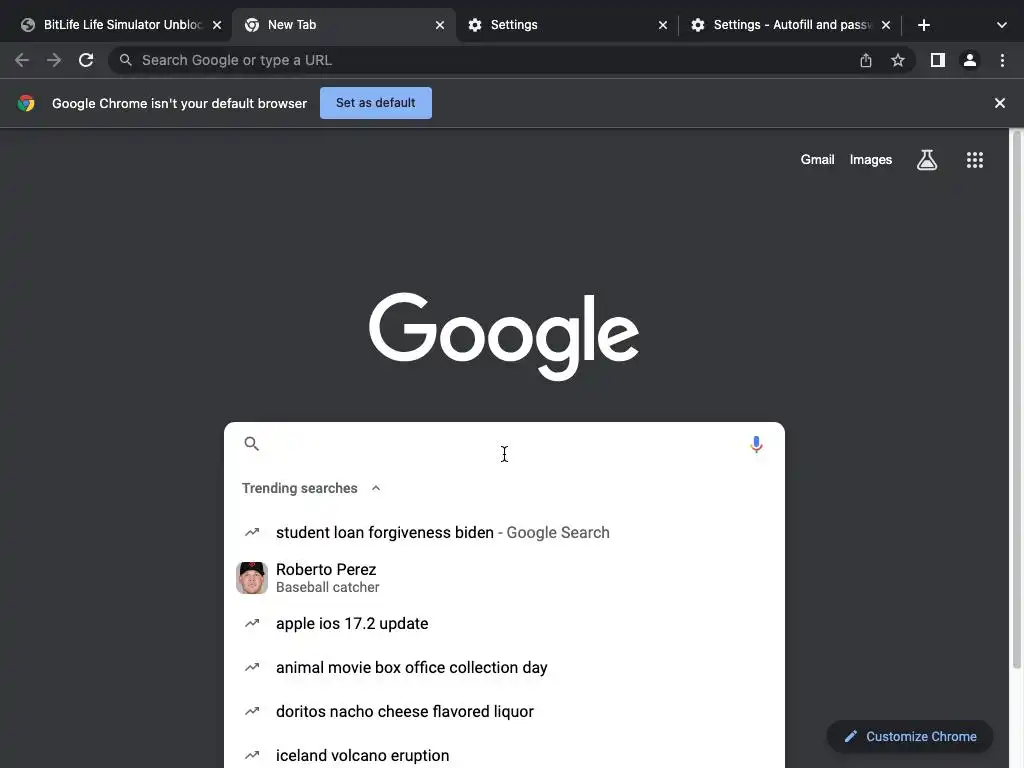
Task: Open the Google apps grid
Action: (x=974, y=159)
